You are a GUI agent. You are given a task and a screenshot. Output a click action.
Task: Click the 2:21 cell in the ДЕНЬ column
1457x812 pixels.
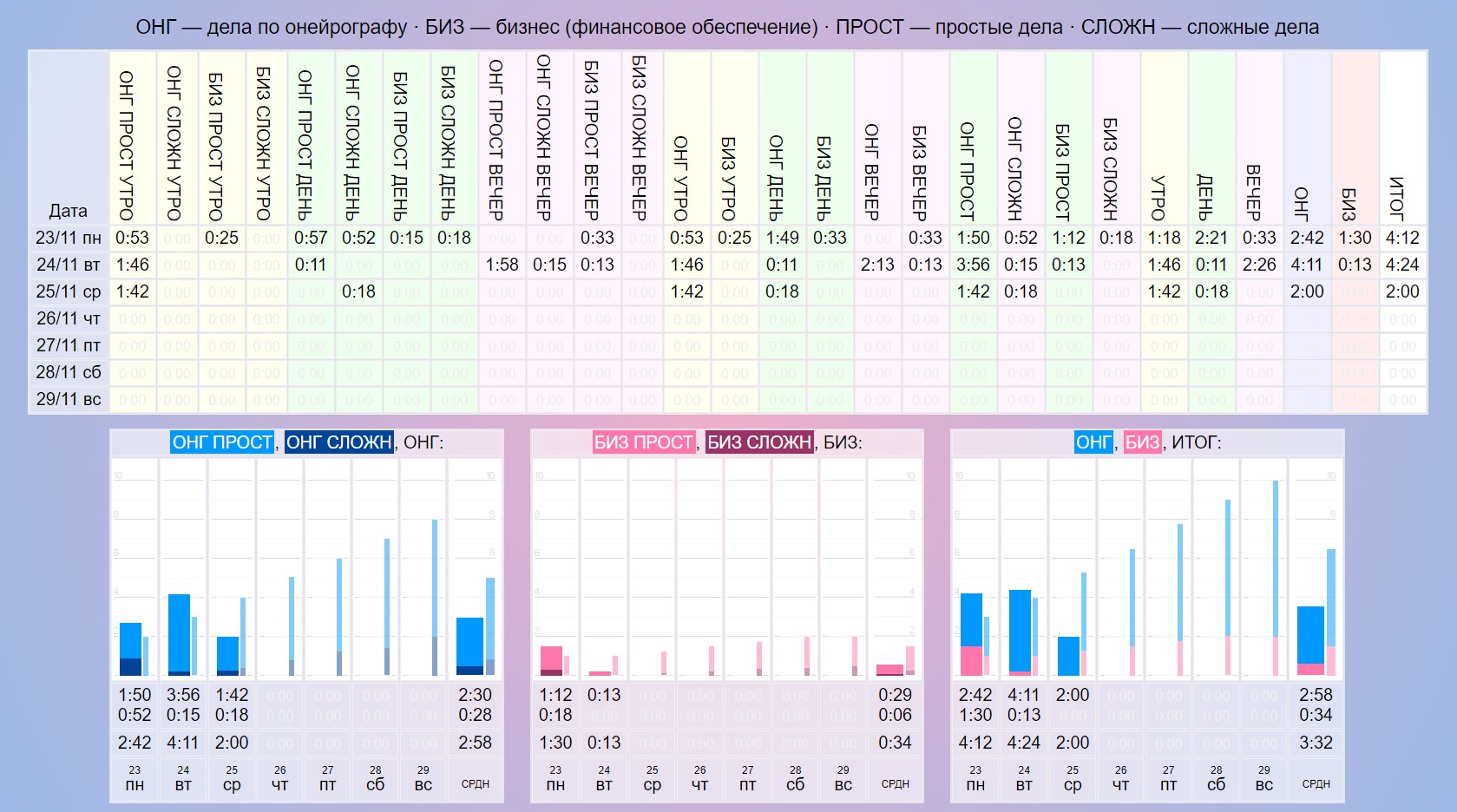[x=1211, y=238]
